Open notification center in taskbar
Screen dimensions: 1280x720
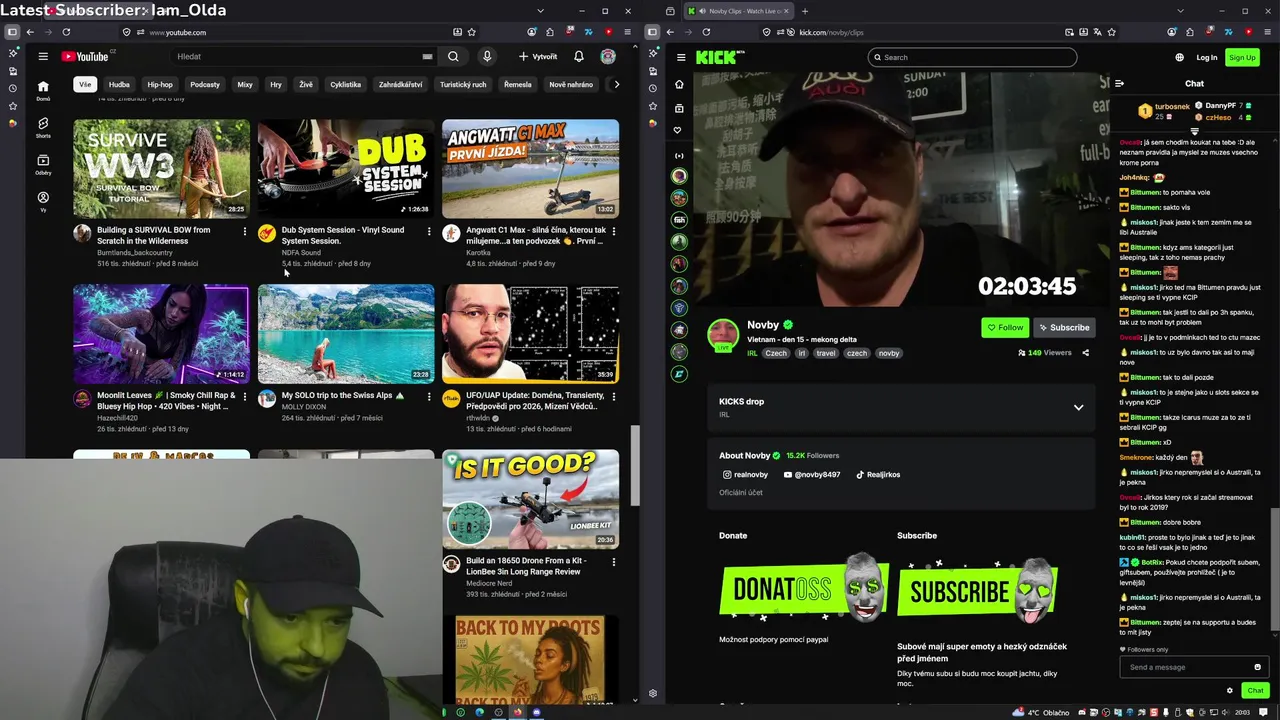point(1264,713)
